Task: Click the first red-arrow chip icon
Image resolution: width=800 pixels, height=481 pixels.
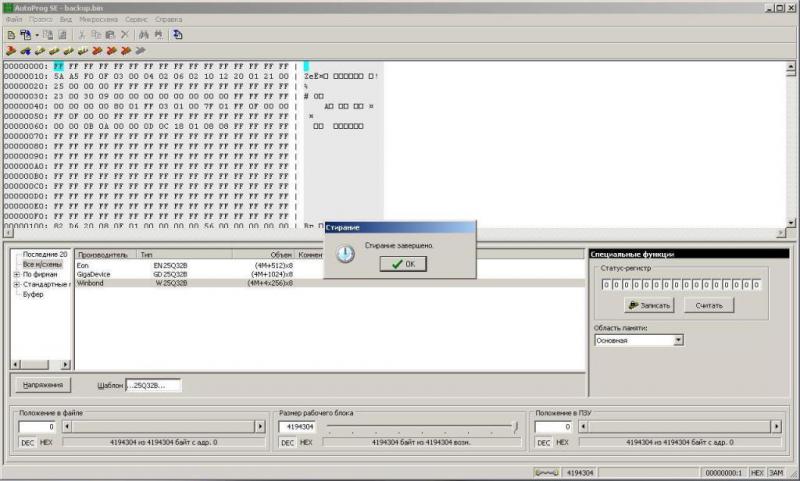Action: (x=11, y=50)
